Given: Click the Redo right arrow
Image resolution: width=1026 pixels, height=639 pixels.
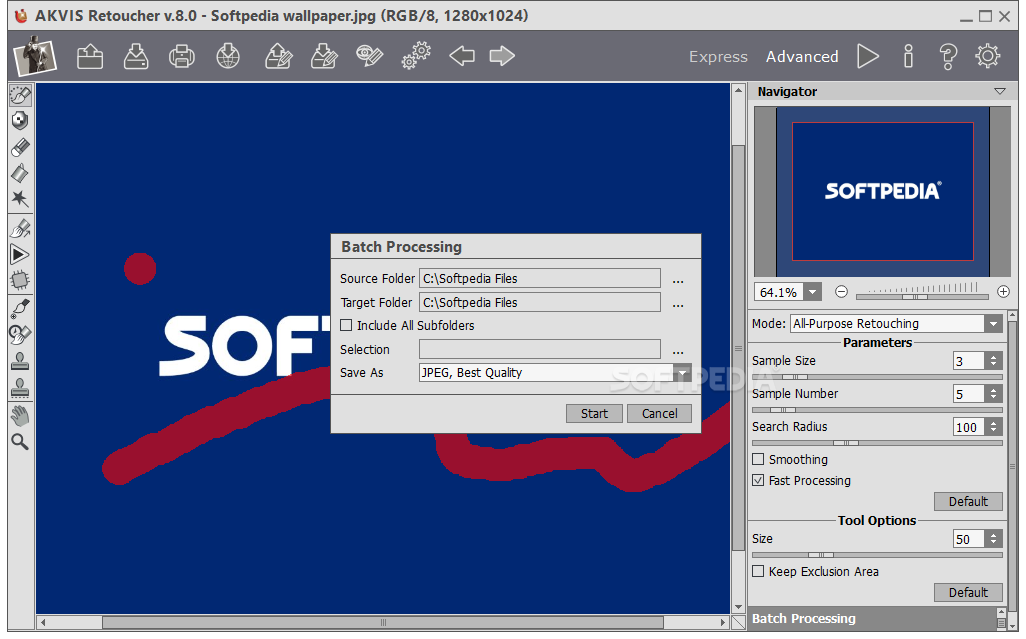Looking at the screenshot, I should [502, 56].
